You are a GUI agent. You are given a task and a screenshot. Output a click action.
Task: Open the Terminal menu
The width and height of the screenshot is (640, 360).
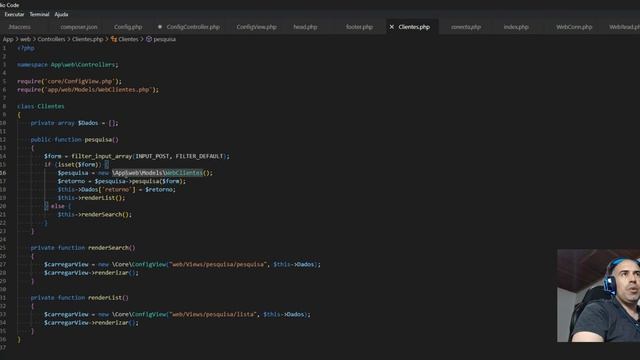[39, 14]
